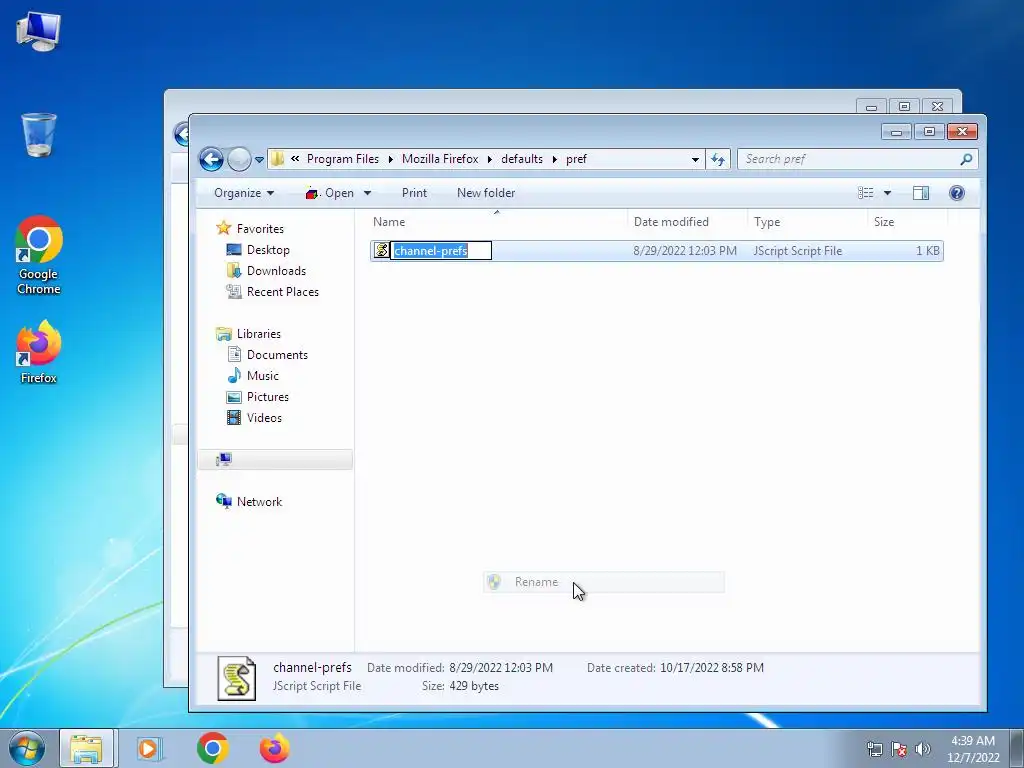
Task: Click JScript Script File type cell
Action: coord(797,251)
